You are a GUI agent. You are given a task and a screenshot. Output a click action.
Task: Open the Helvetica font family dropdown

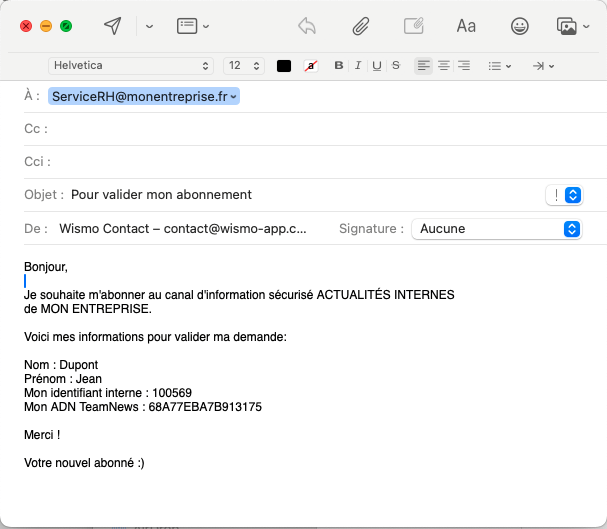[x=131, y=66]
